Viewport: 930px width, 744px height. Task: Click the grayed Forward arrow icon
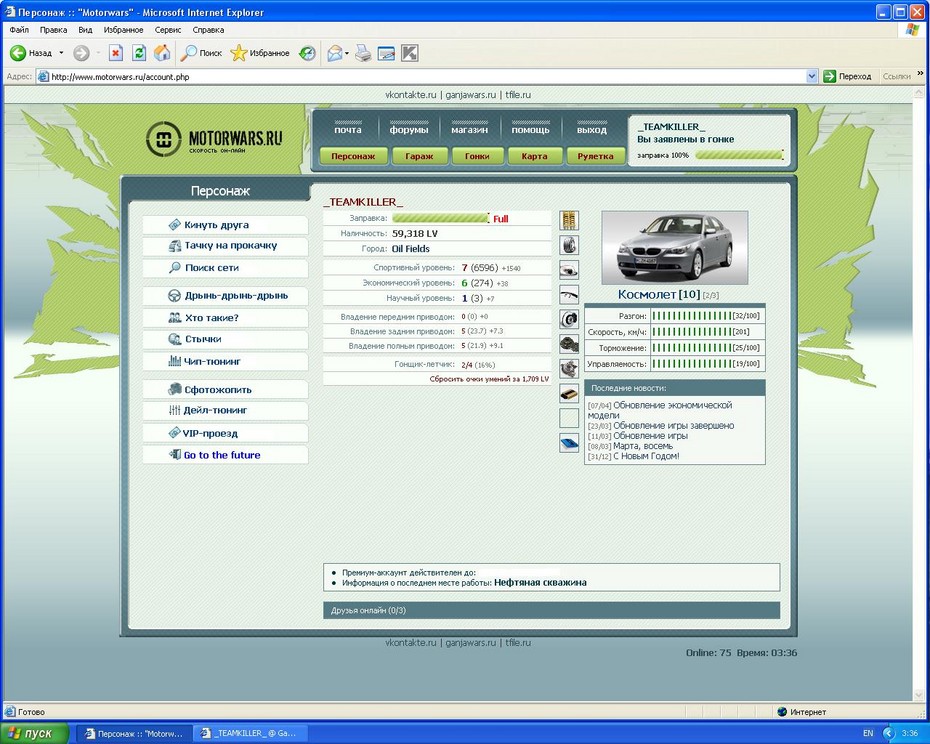coord(81,53)
